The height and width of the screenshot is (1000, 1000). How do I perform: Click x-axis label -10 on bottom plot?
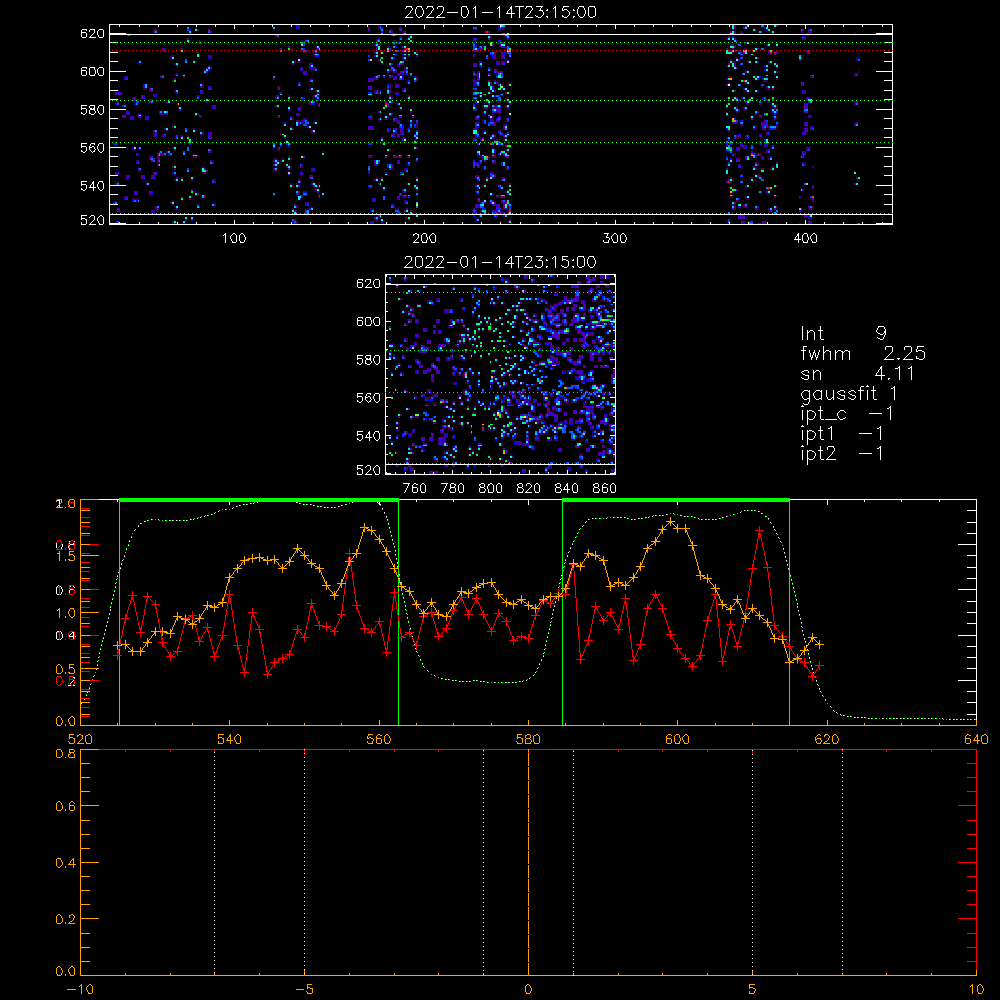point(79,989)
